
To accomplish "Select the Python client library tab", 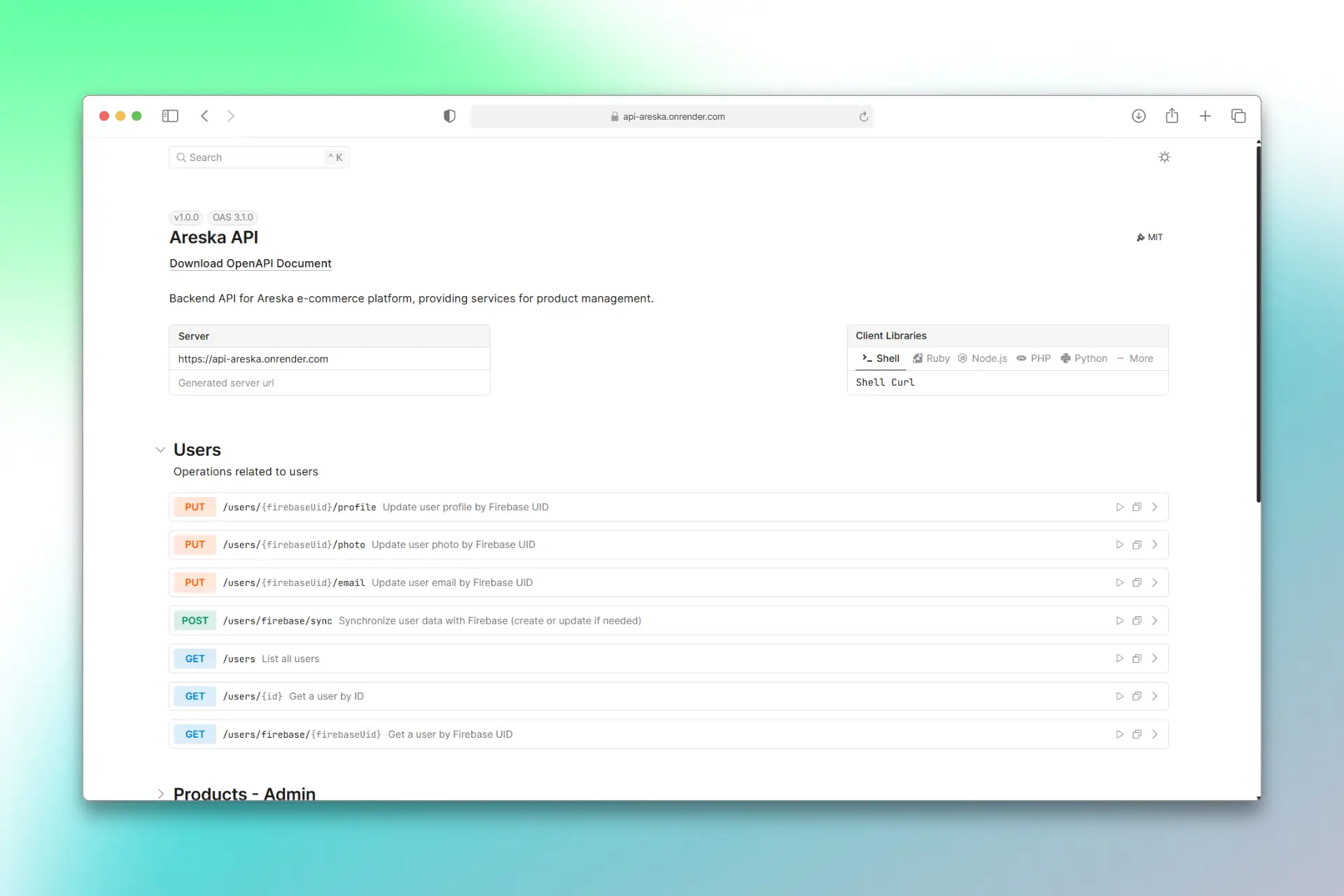I will pyautogui.click(x=1084, y=358).
